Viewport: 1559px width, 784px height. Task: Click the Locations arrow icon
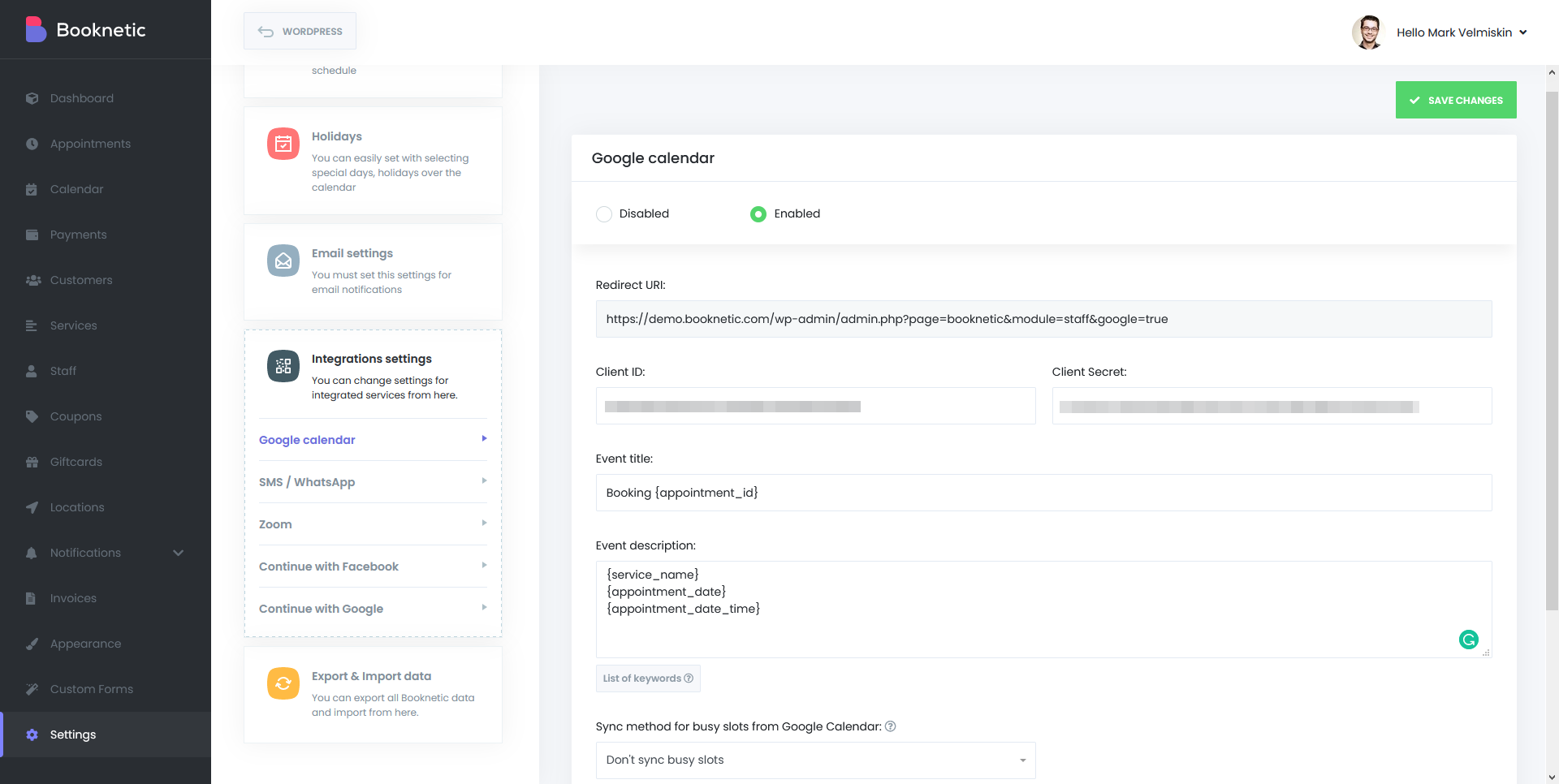coord(32,507)
